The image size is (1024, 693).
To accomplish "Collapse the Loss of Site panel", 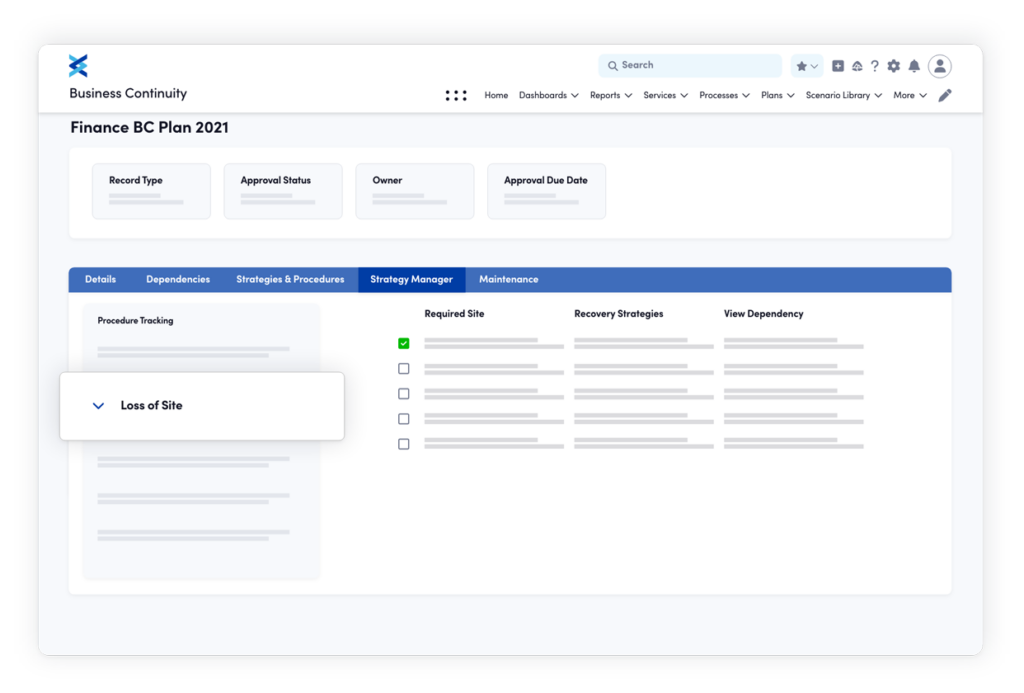I will pyautogui.click(x=98, y=405).
